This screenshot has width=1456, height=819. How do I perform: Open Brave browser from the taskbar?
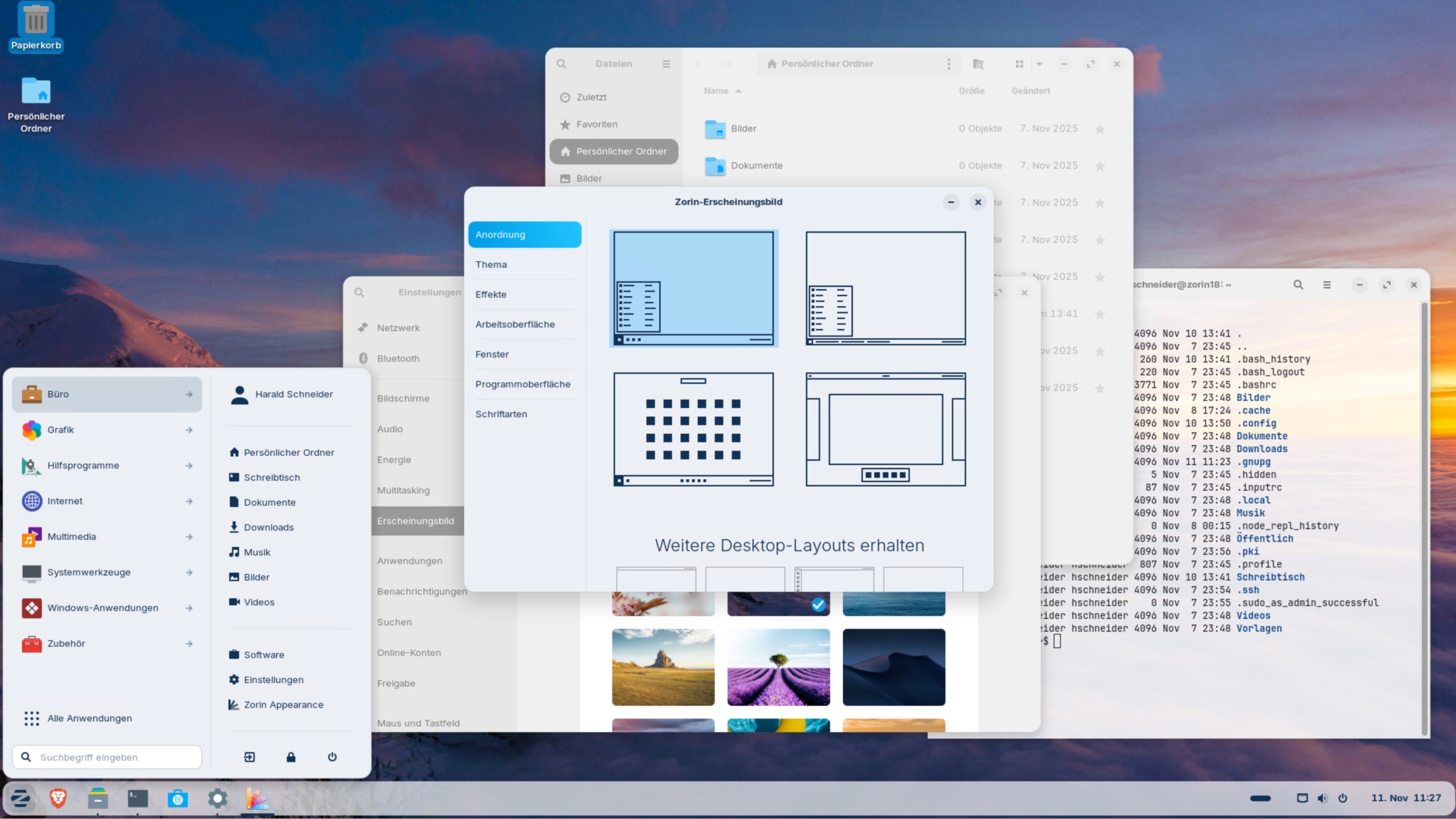coord(57,799)
